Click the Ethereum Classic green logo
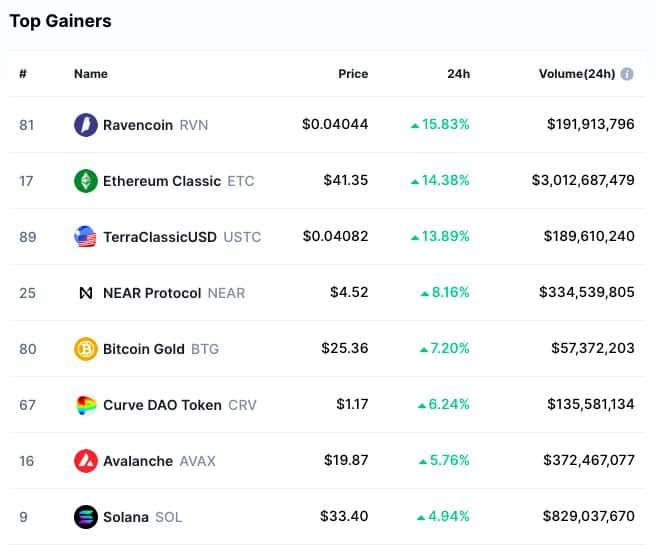 (86, 181)
